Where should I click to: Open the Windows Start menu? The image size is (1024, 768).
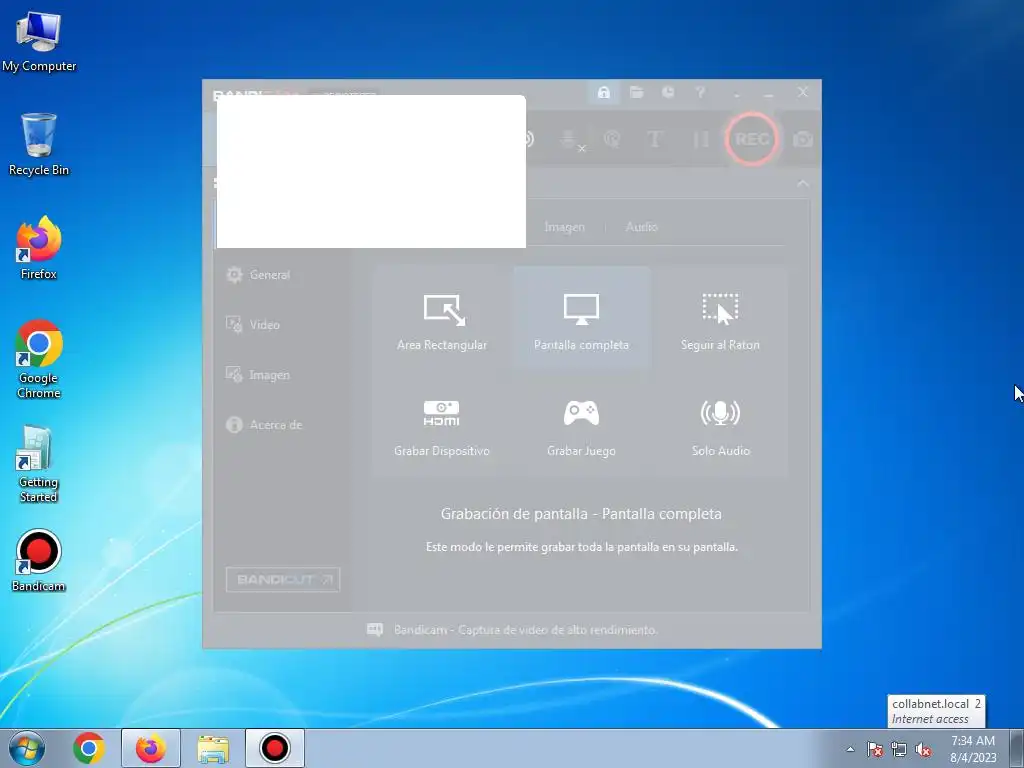[27, 748]
